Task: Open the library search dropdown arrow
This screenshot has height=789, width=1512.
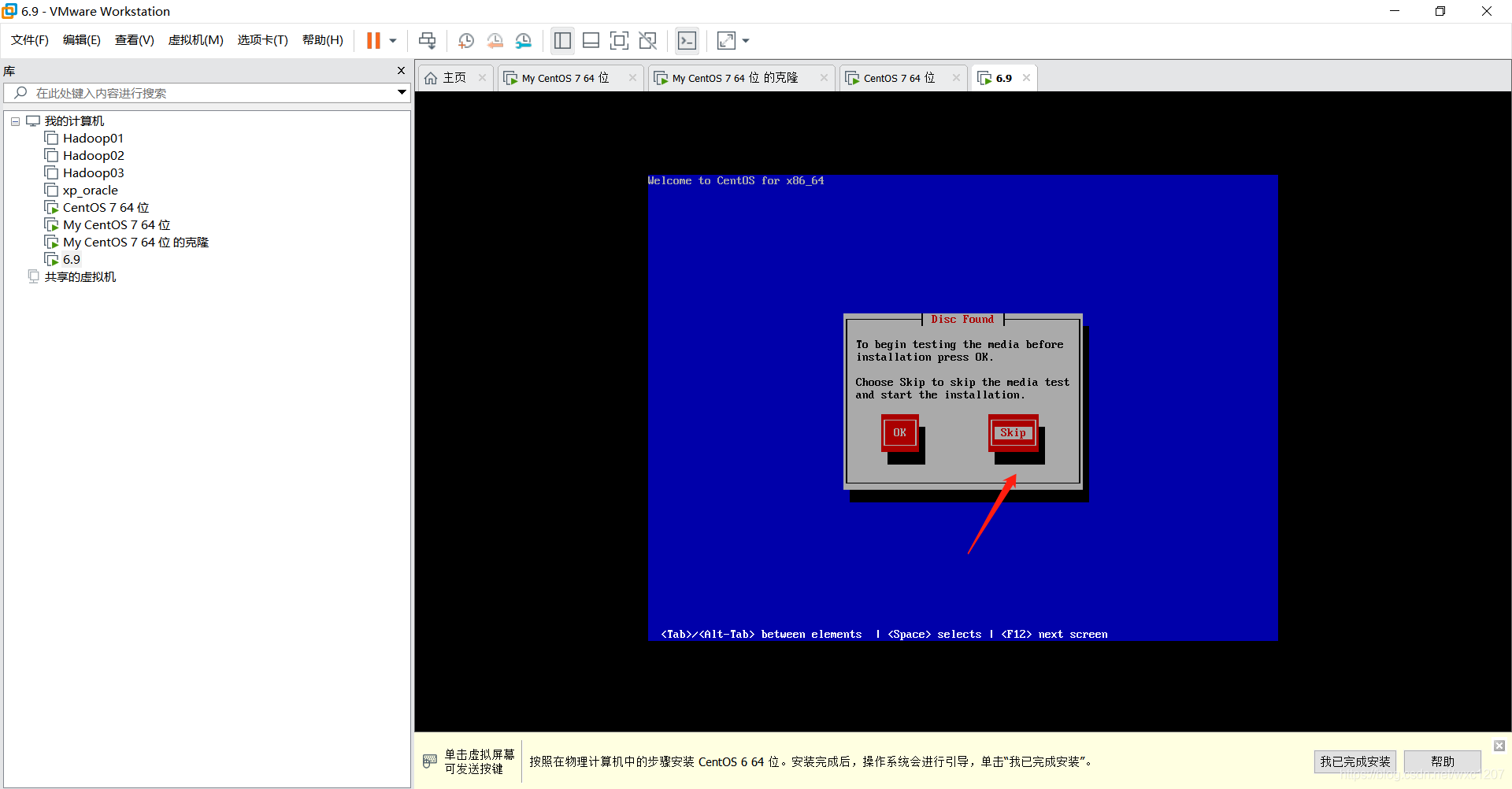Action: [x=402, y=93]
